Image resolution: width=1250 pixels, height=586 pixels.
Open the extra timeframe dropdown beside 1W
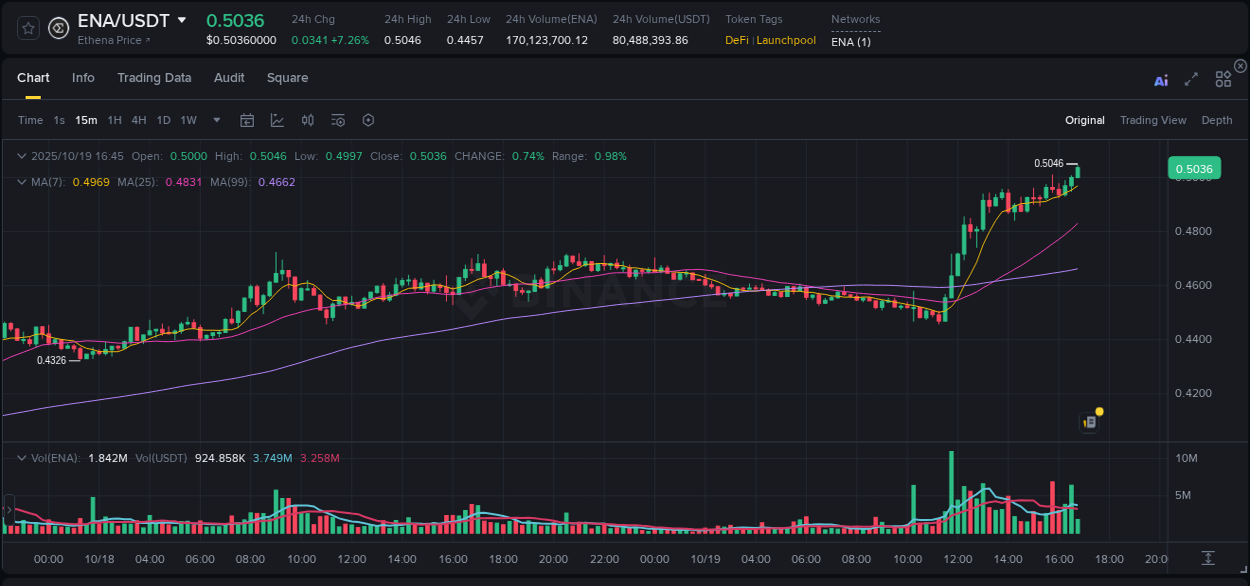(216, 119)
